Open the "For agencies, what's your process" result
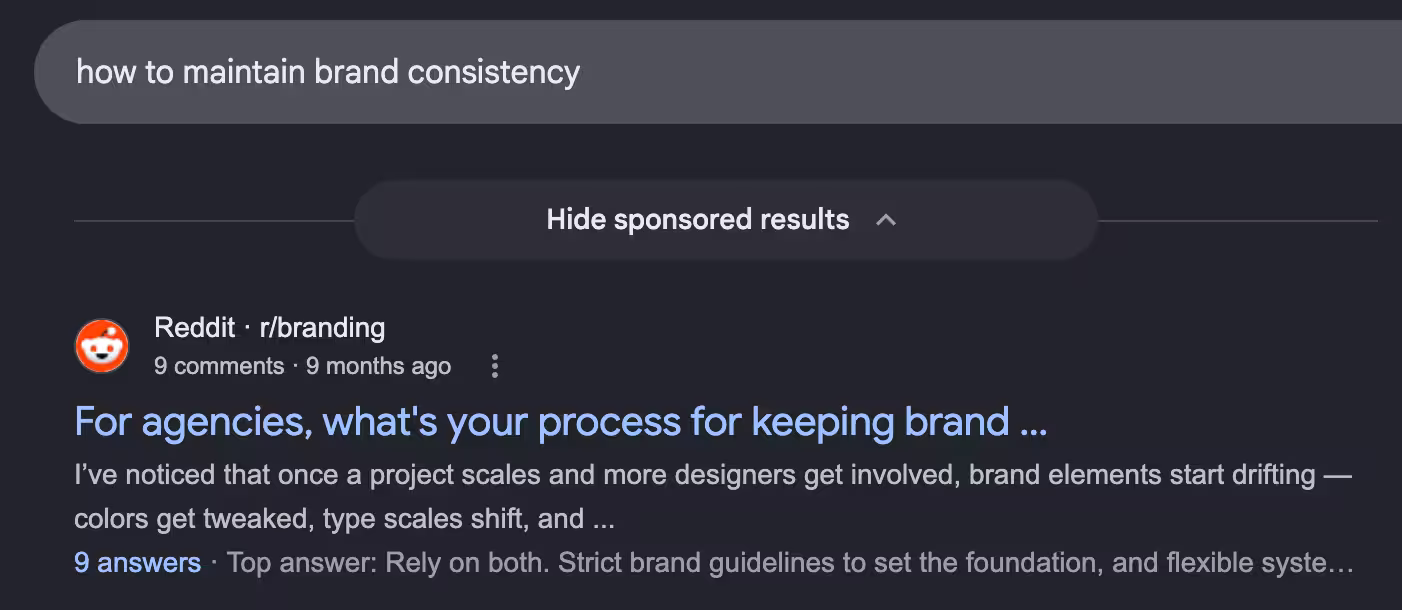 pyautogui.click(x=561, y=422)
